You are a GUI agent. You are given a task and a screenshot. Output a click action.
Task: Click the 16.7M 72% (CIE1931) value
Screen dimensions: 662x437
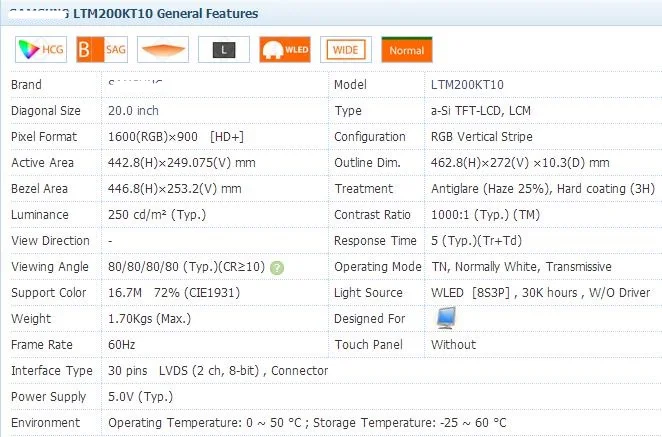click(174, 293)
